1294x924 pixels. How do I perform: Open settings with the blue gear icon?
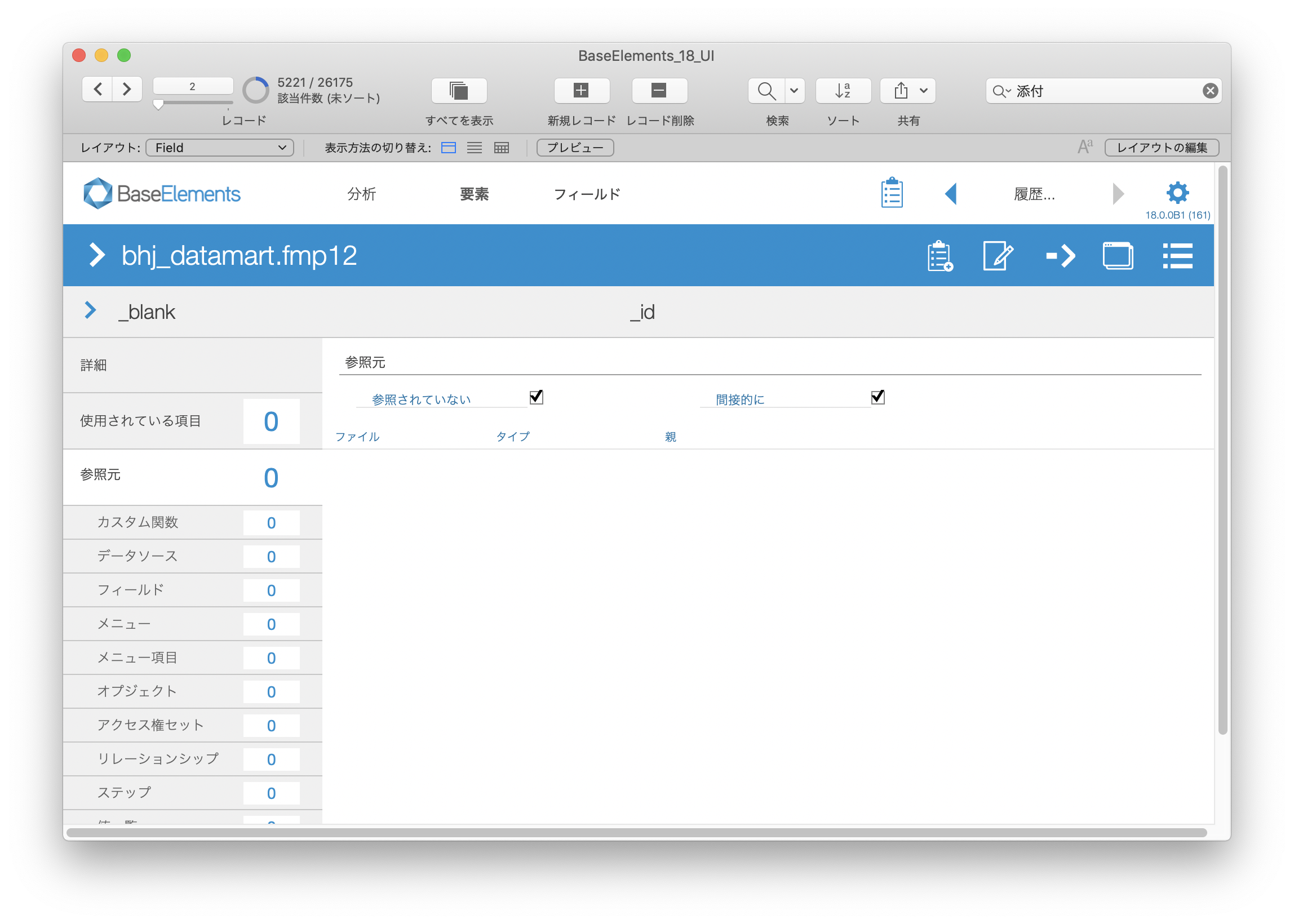1177,193
